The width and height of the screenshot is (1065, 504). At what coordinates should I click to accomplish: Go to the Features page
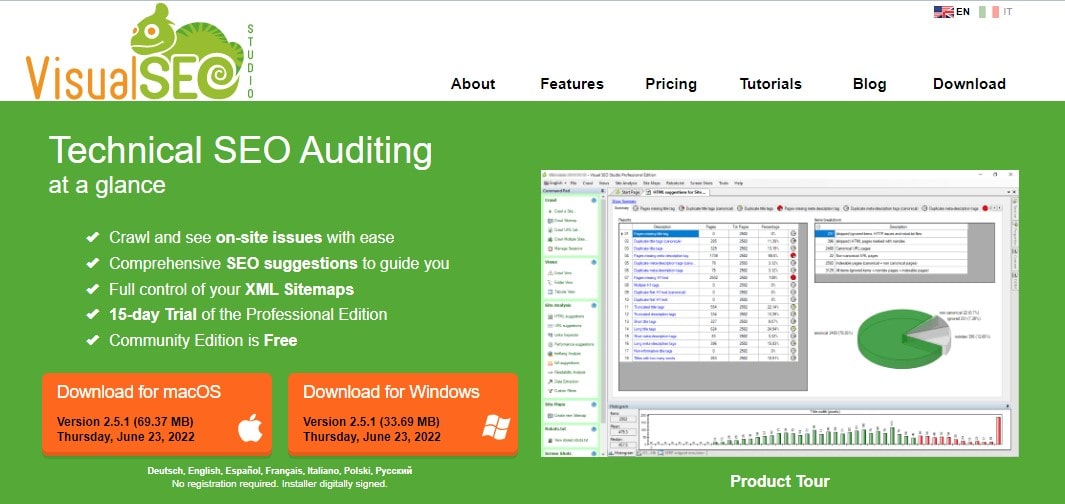[x=572, y=84]
